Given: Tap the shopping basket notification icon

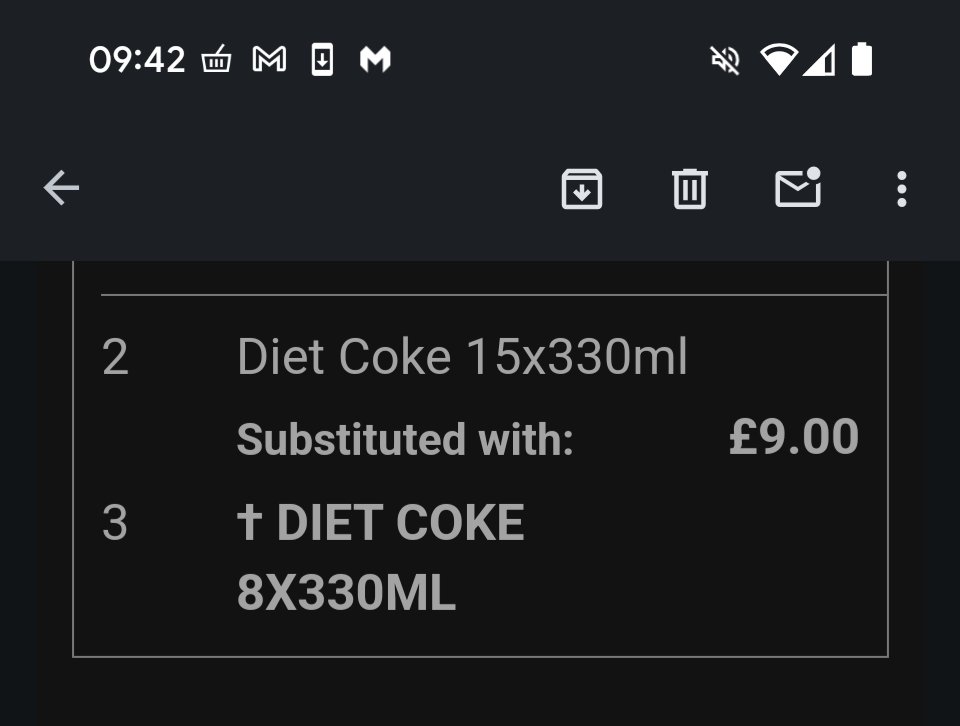Looking at the screenshot, I should [217, 59].
